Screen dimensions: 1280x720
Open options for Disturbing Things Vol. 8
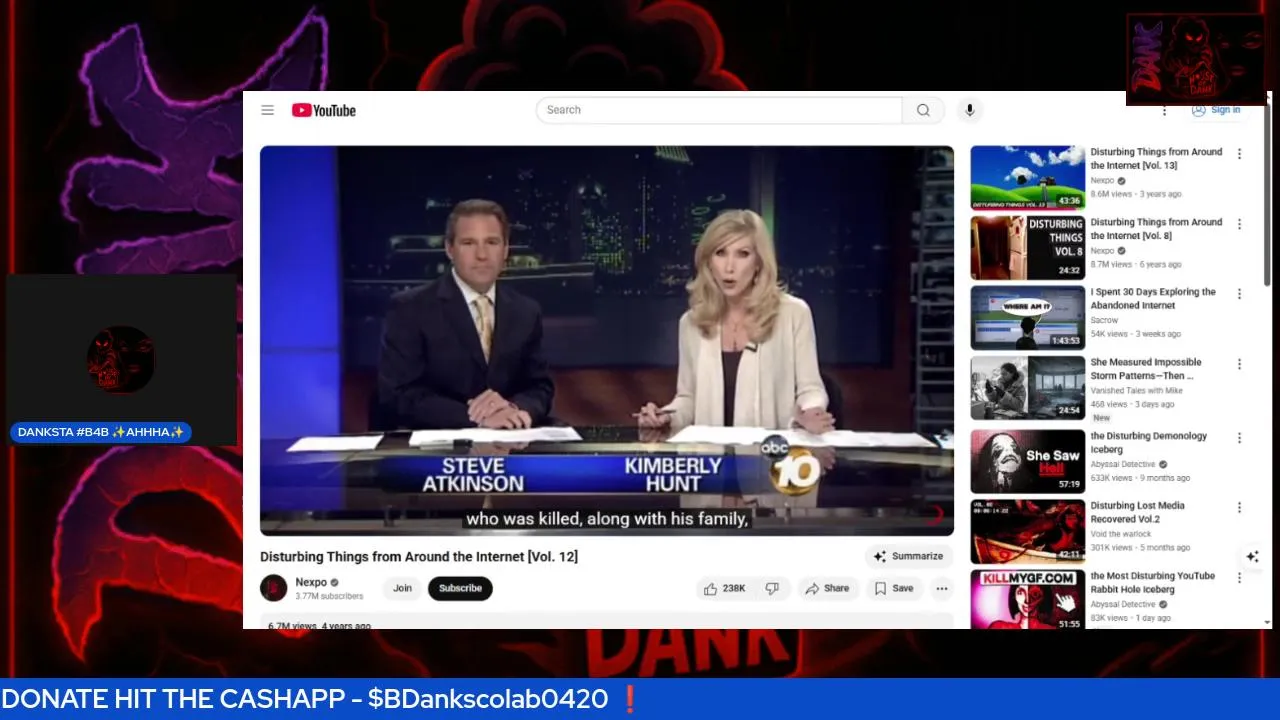pyautogui.click(x=1239, y=224)
